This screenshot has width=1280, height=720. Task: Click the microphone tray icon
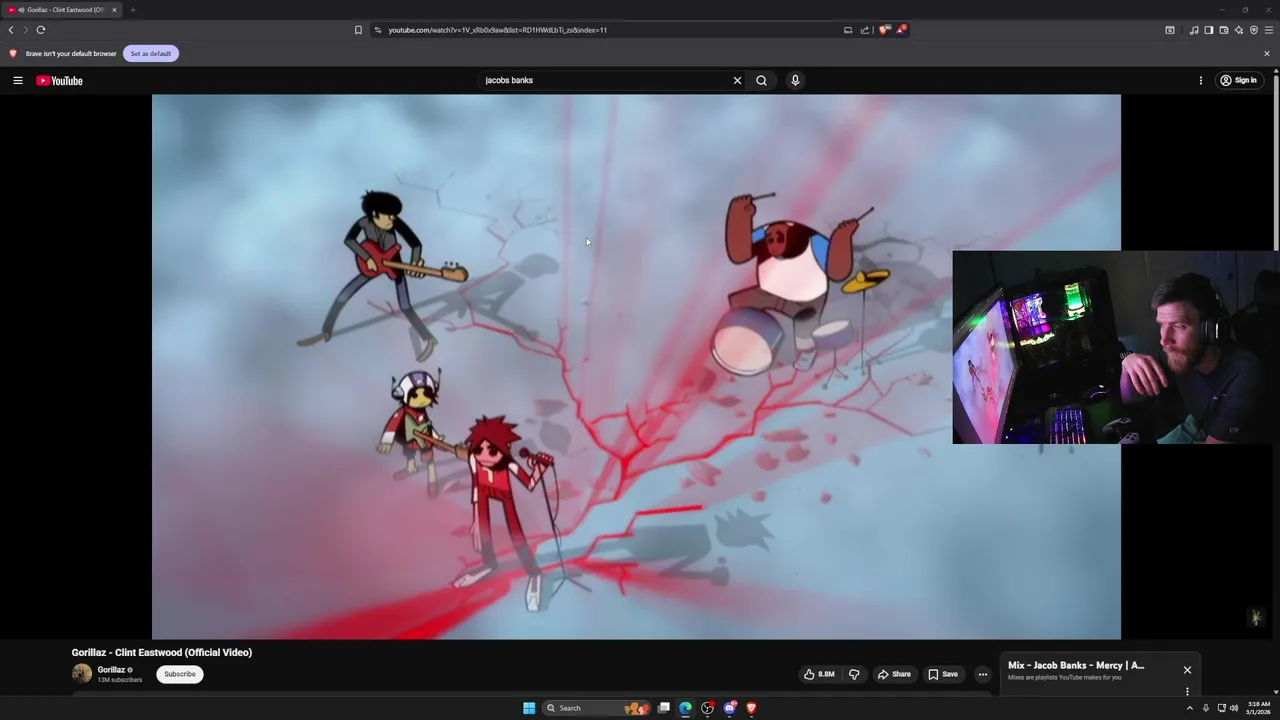point(1206,708)
